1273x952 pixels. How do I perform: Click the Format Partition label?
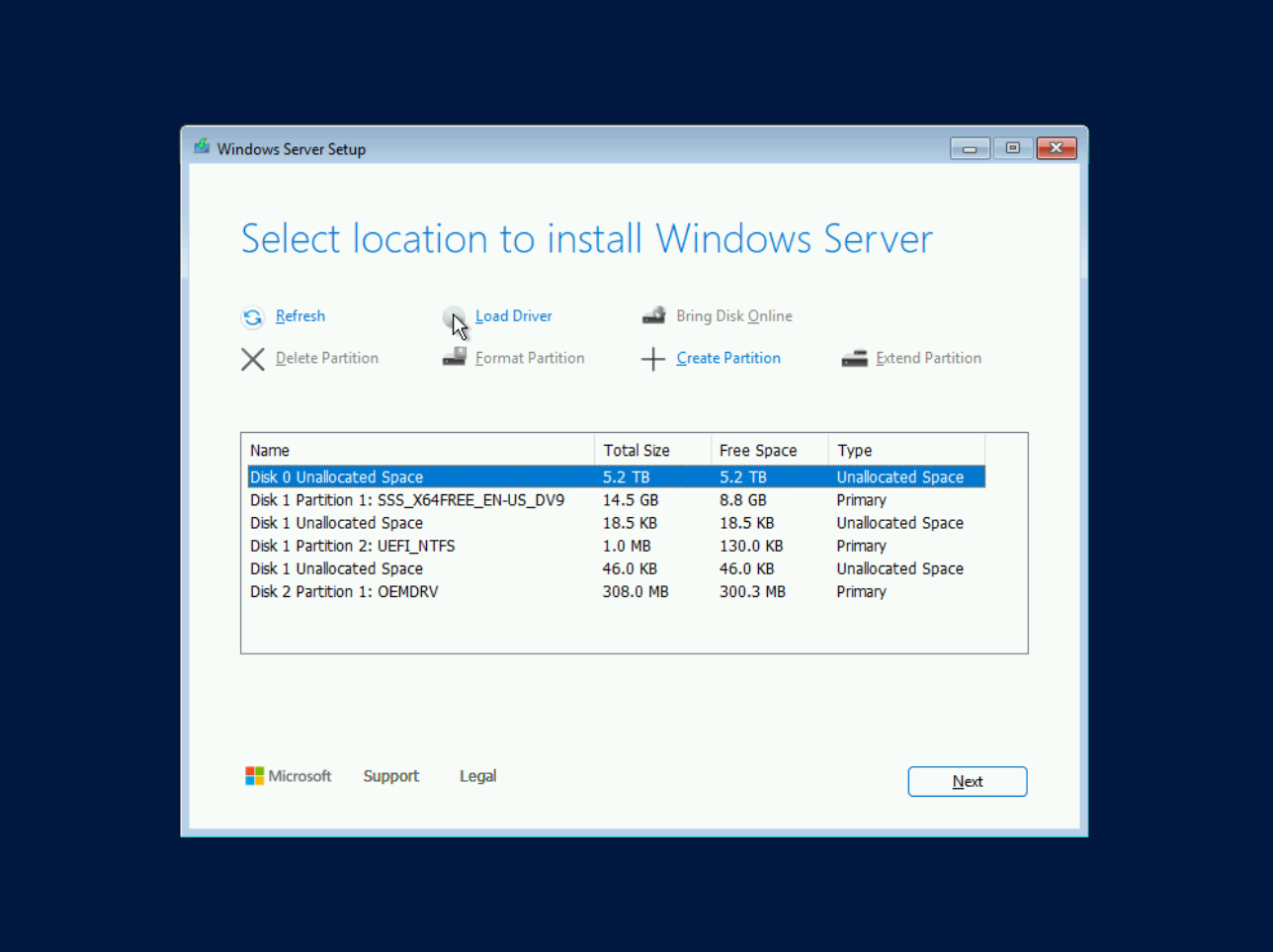tap(530, 358)
